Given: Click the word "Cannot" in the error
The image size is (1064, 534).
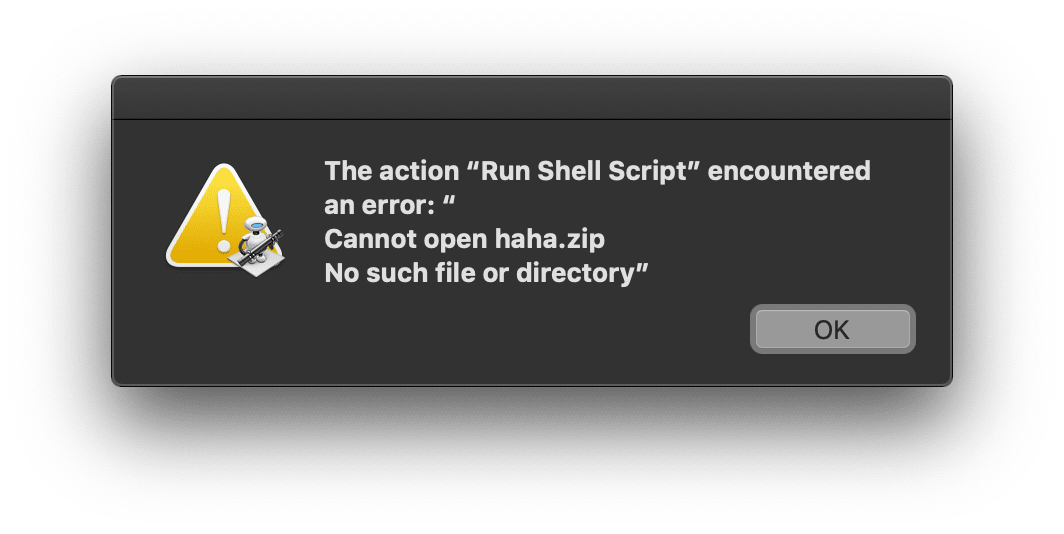Looking at the screenshot, I should (x=371, y=239).
